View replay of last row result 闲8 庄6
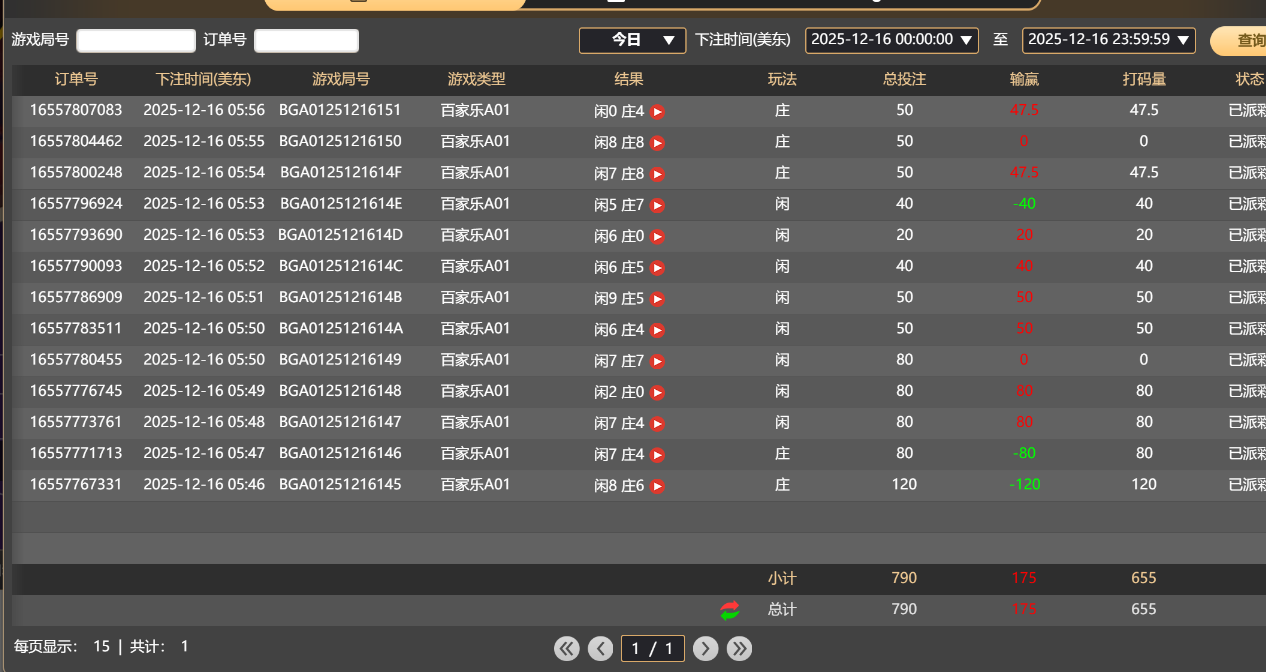Viewport: 1266px width, 672px height. point(658,485)
